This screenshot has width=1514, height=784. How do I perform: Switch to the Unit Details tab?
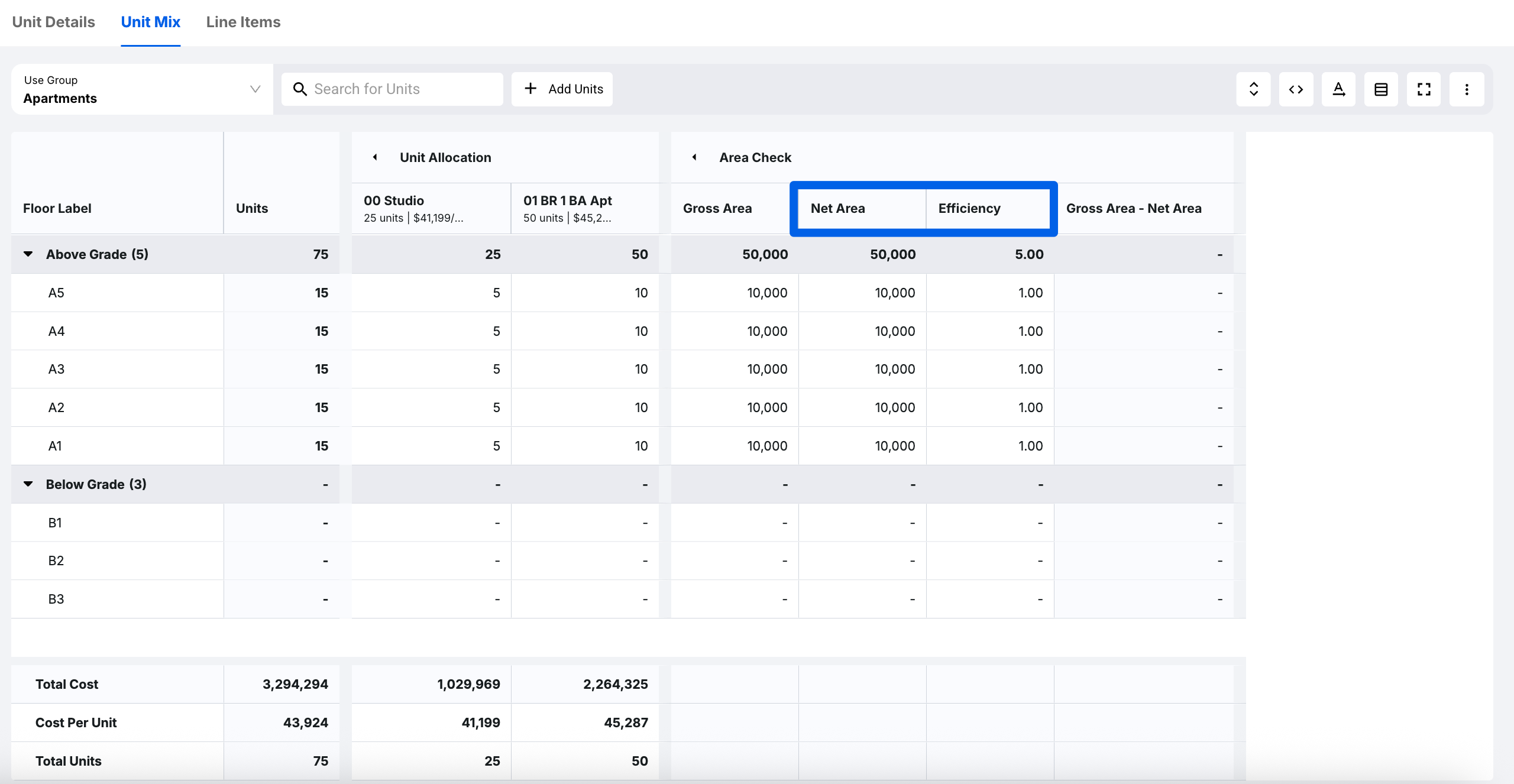click(53, 22)
